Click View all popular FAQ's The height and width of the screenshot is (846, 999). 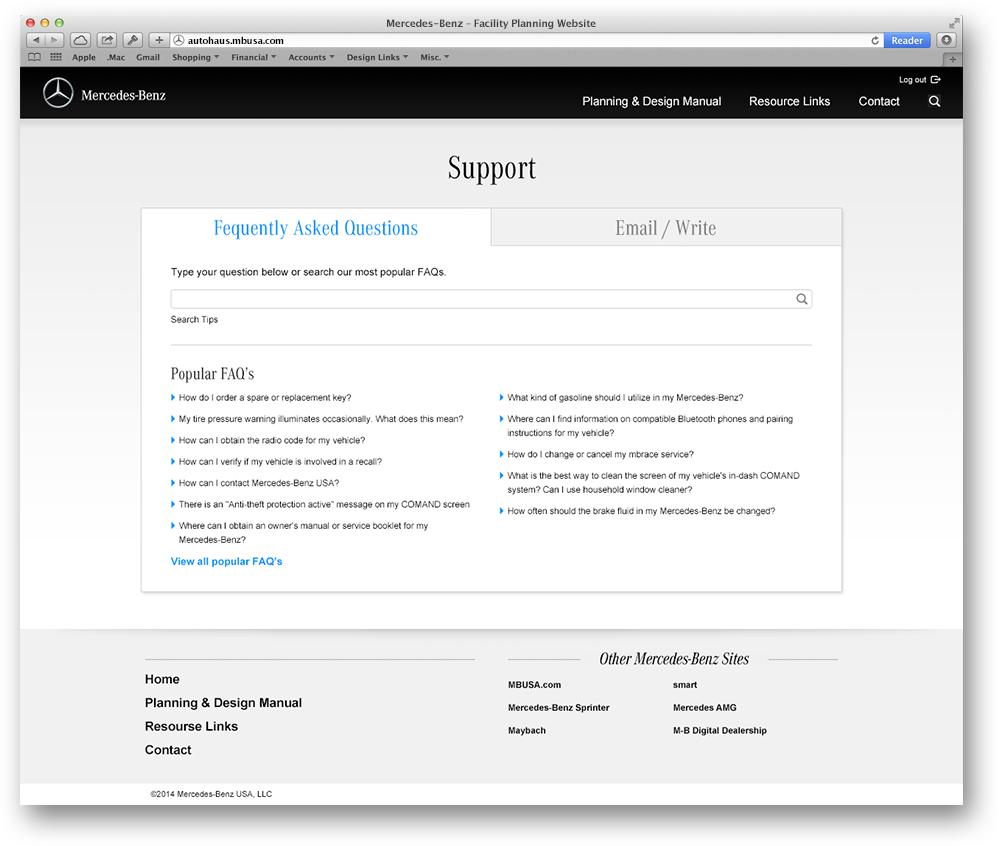(x=226, y=561)
